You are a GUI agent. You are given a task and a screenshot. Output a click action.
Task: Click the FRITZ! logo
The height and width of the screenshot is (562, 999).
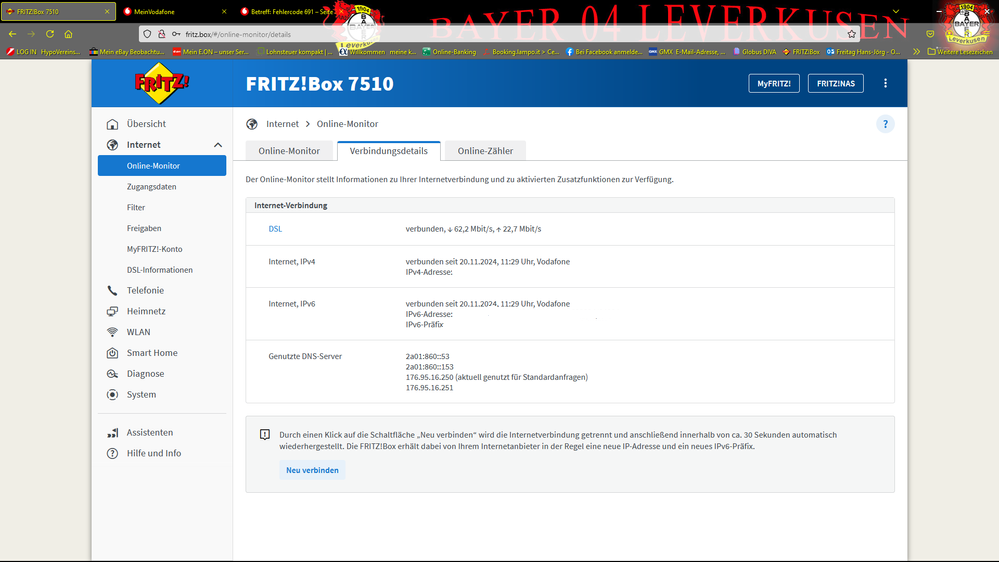tap(162, 83)
